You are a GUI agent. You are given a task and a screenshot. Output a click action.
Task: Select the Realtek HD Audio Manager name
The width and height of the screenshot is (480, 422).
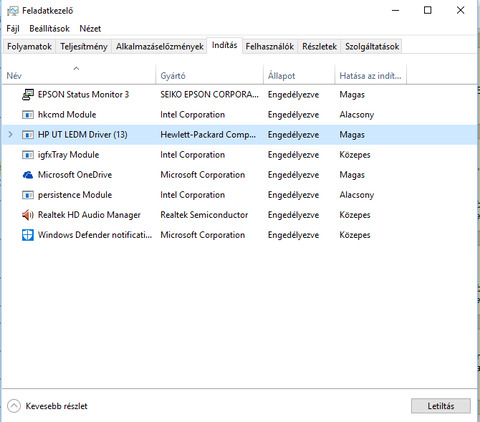click(x=89, y=215)
